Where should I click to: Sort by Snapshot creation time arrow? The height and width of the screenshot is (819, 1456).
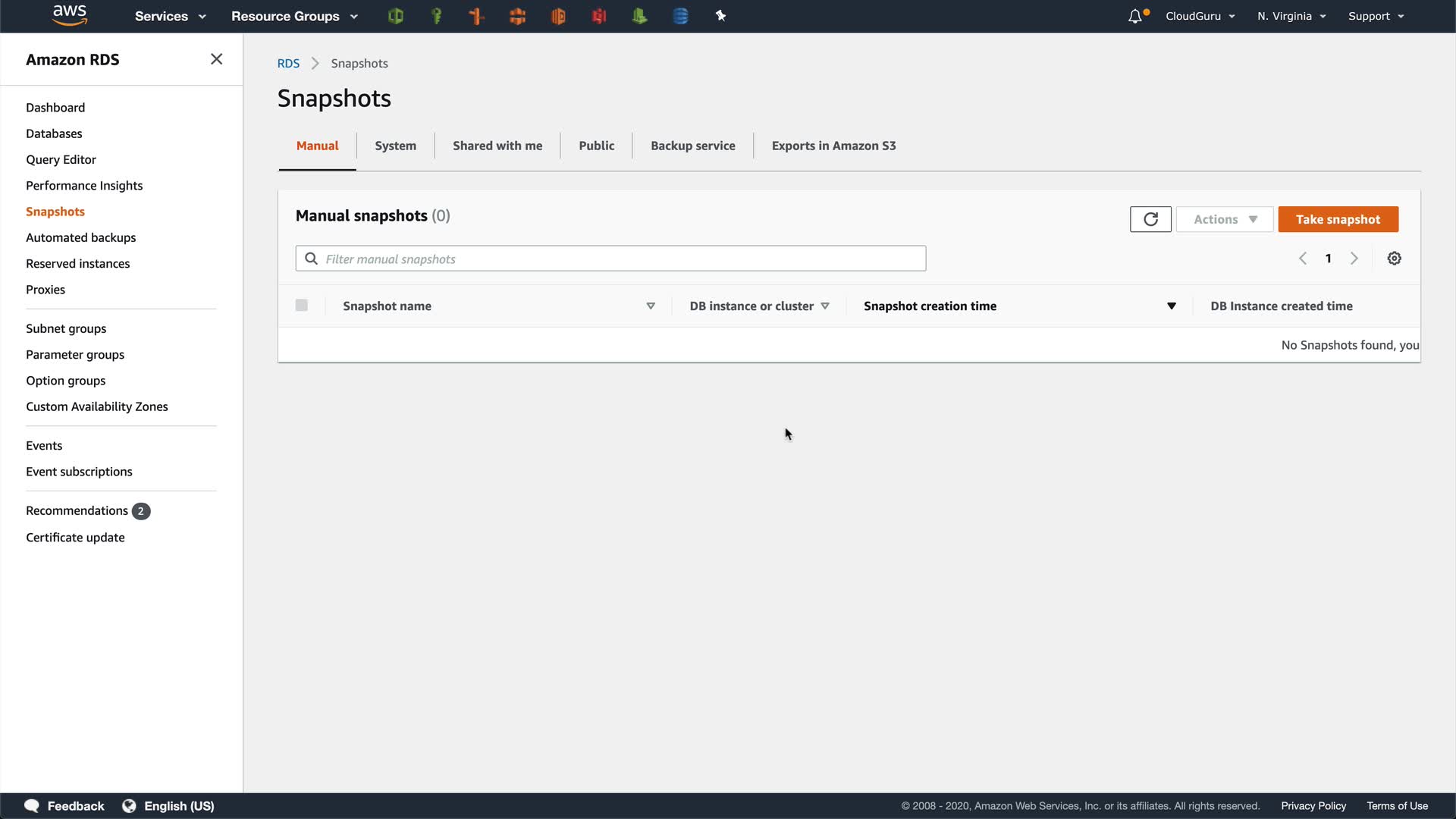1171,306
